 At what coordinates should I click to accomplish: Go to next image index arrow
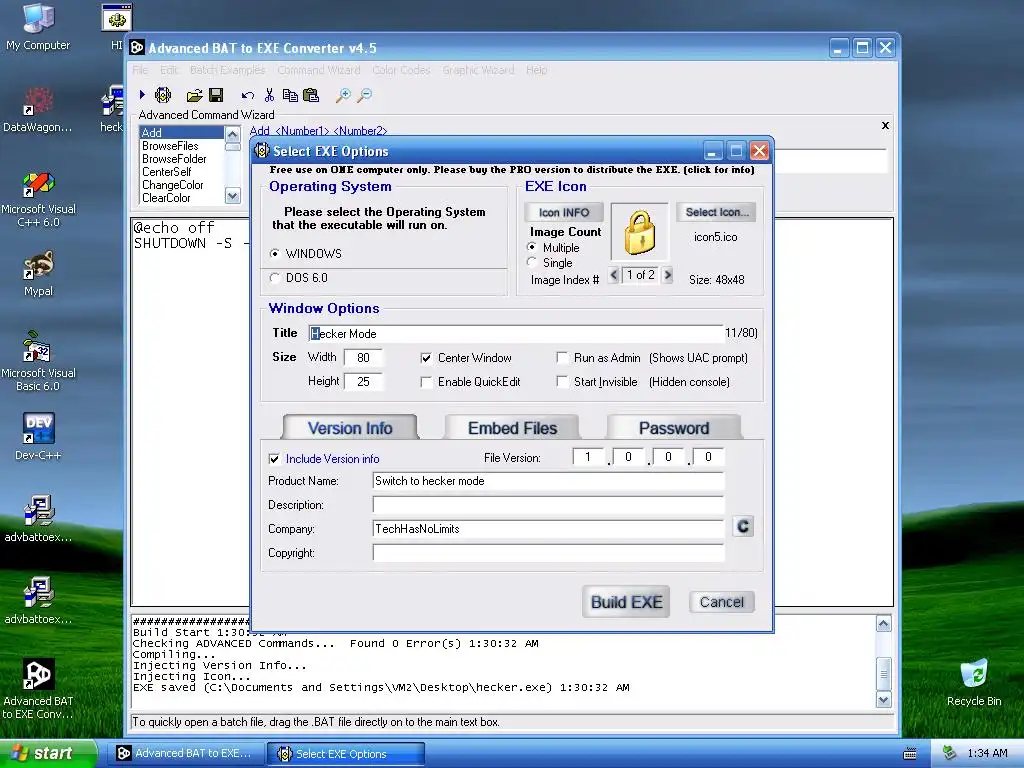click(667, 275)
